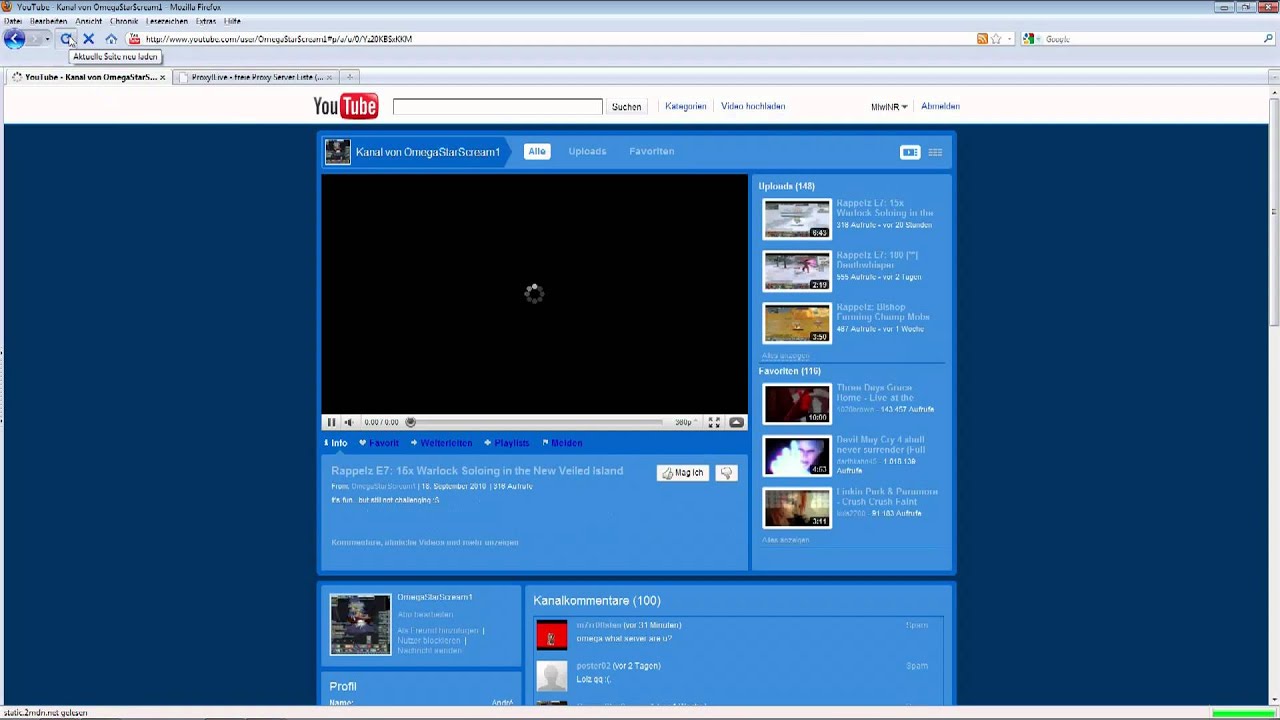
Task: Reload the current page in Firefox
Action: (66, 39)
